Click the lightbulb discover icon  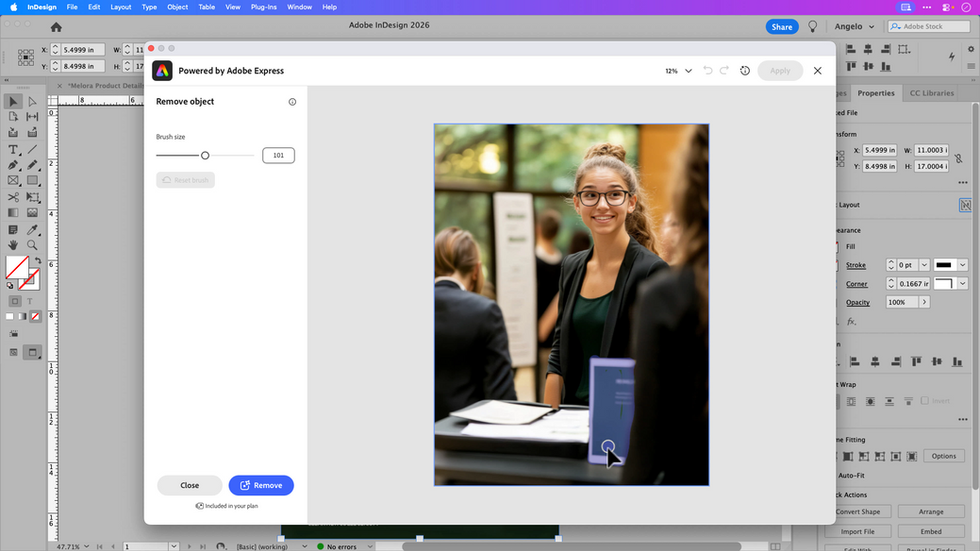812,26
